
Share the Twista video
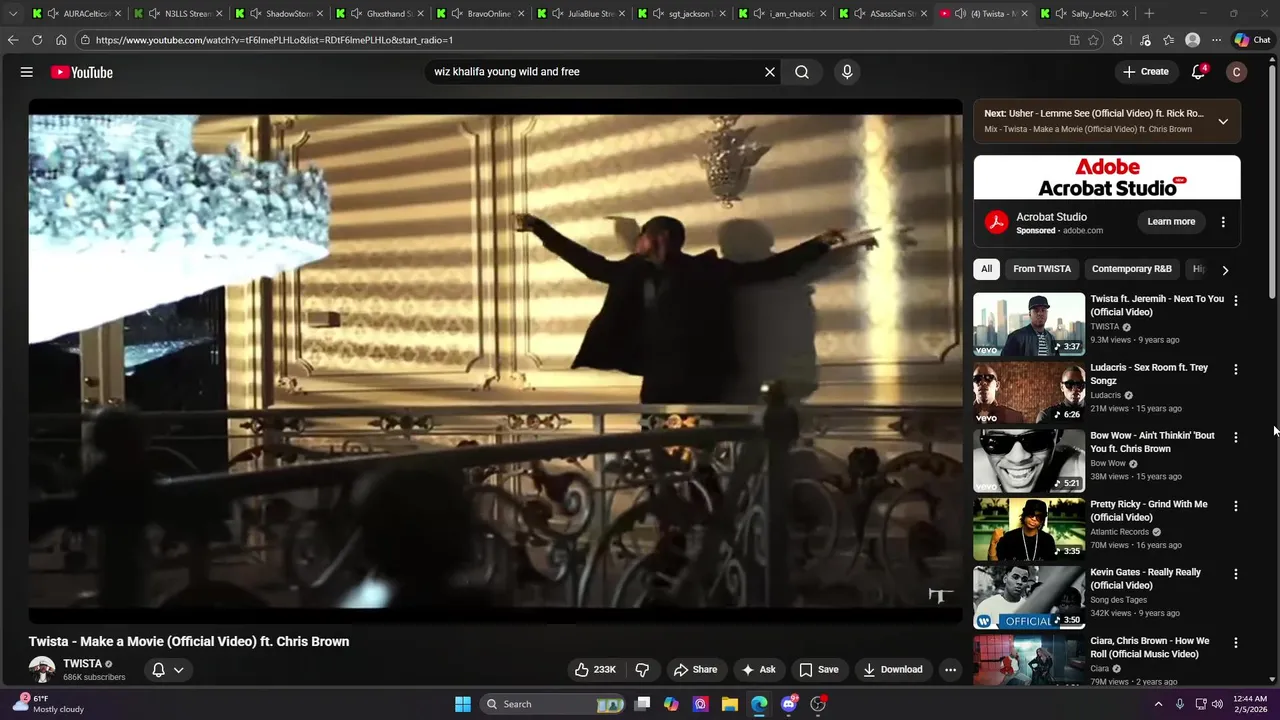tap(695, 670)
